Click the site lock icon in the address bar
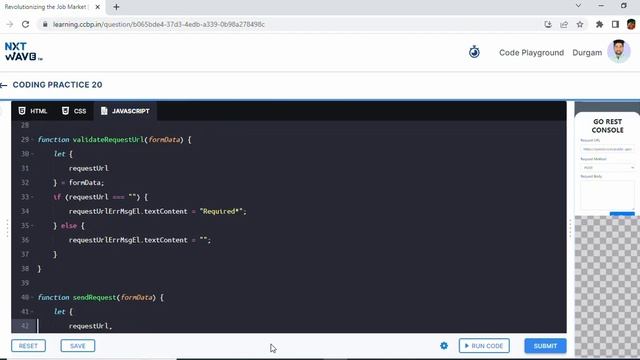This screenshot has width=640, height=360. 45,24
